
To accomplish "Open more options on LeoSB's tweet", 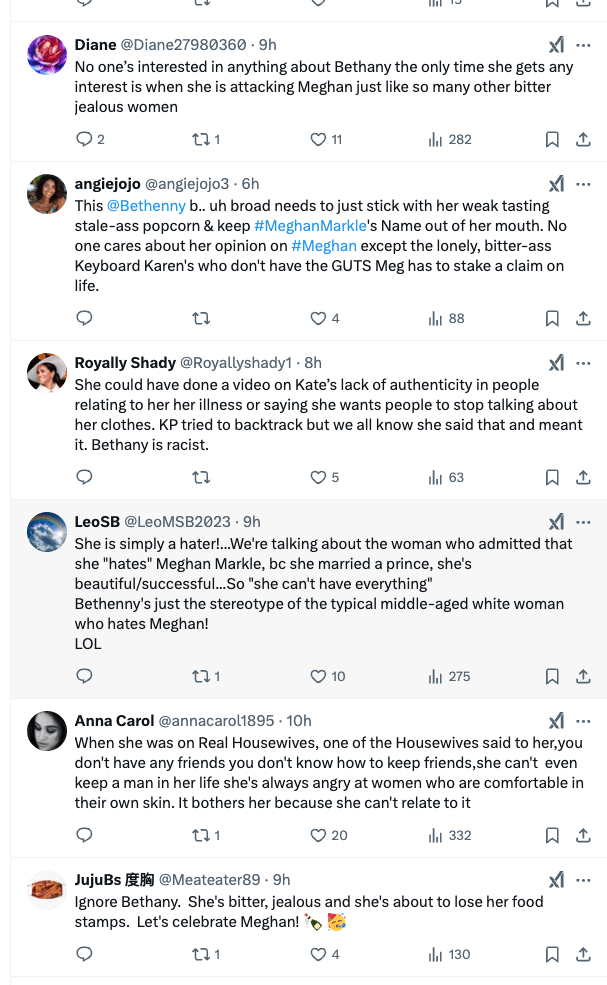I will 584,522.
